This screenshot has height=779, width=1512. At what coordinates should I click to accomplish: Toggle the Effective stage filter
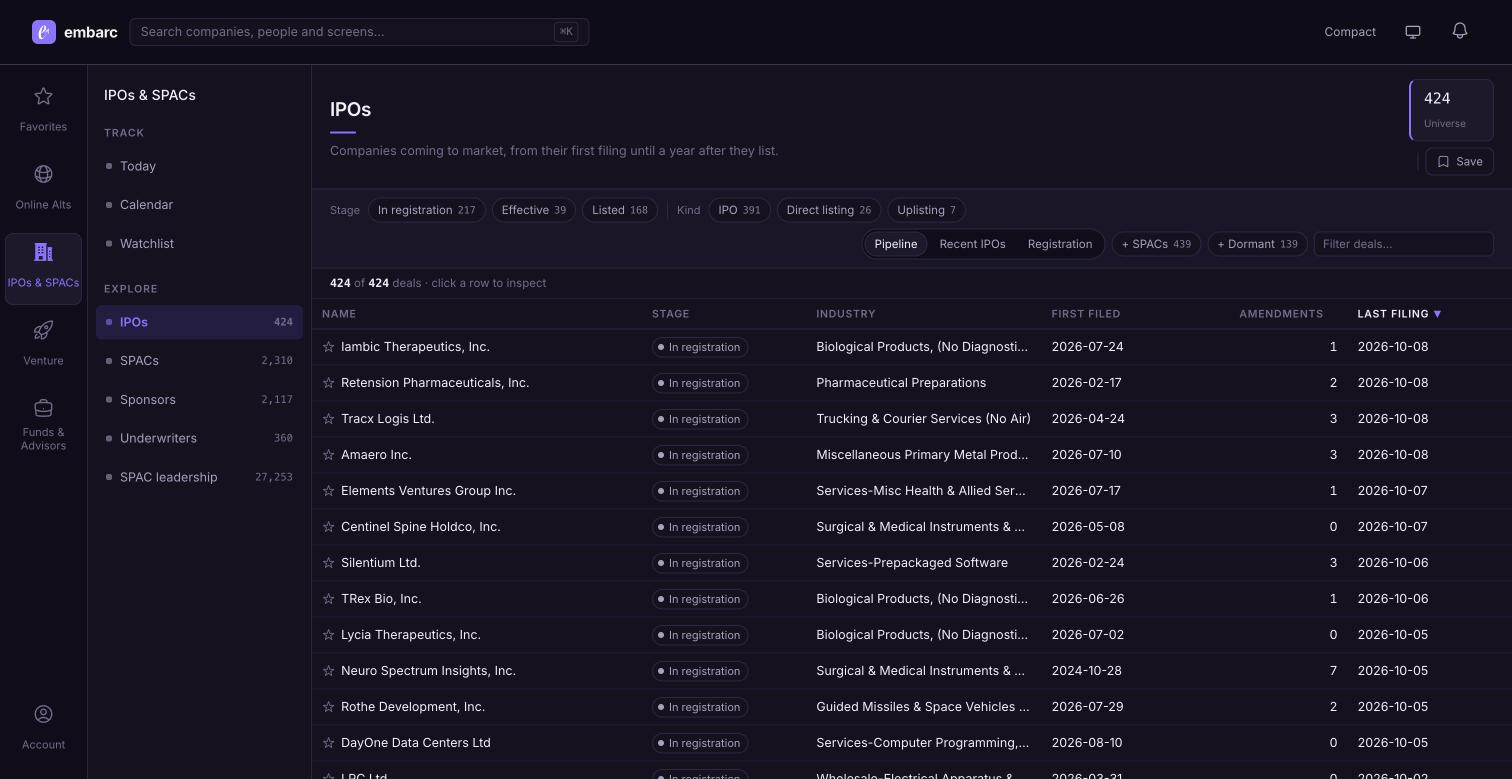[x=534, y=210]
